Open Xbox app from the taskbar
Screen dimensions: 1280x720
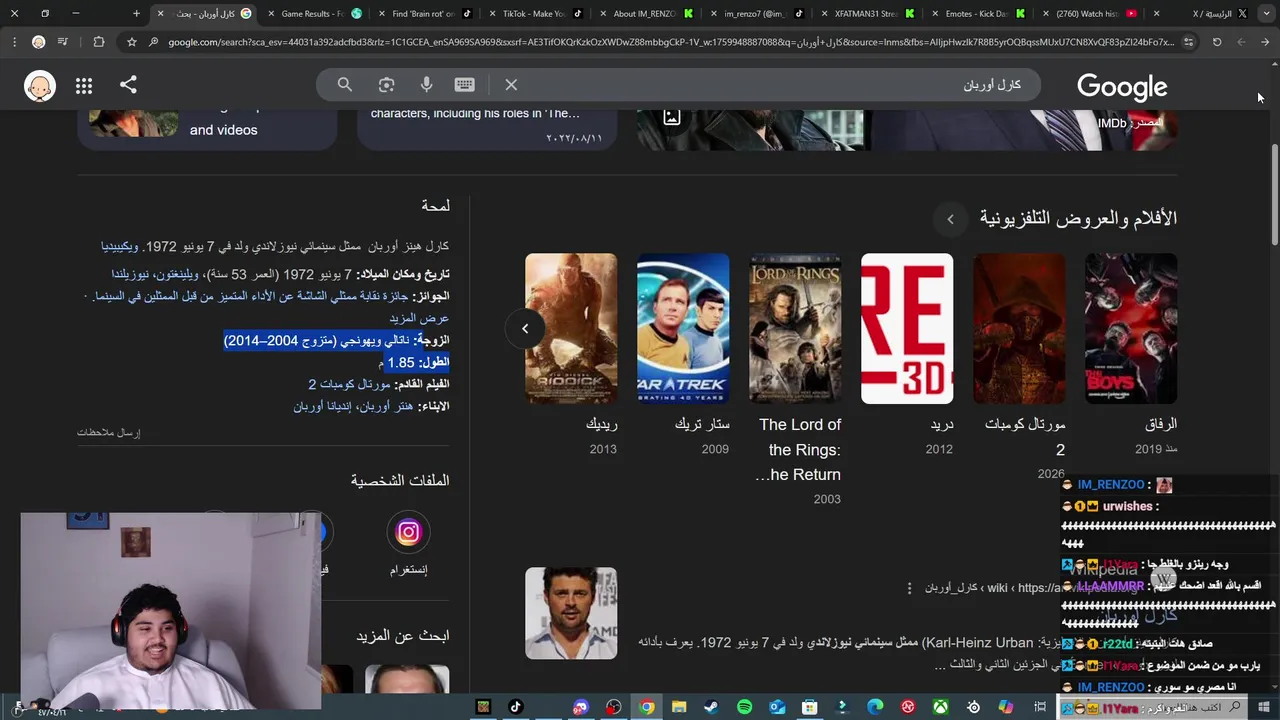pyautogui.click(x=940, y=707)
